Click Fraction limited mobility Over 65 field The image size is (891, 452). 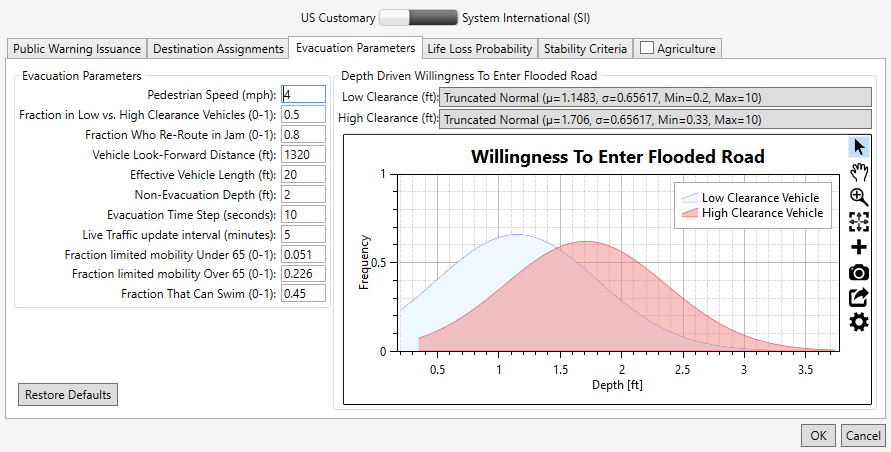pyautogui.click(x=303, y=273)
